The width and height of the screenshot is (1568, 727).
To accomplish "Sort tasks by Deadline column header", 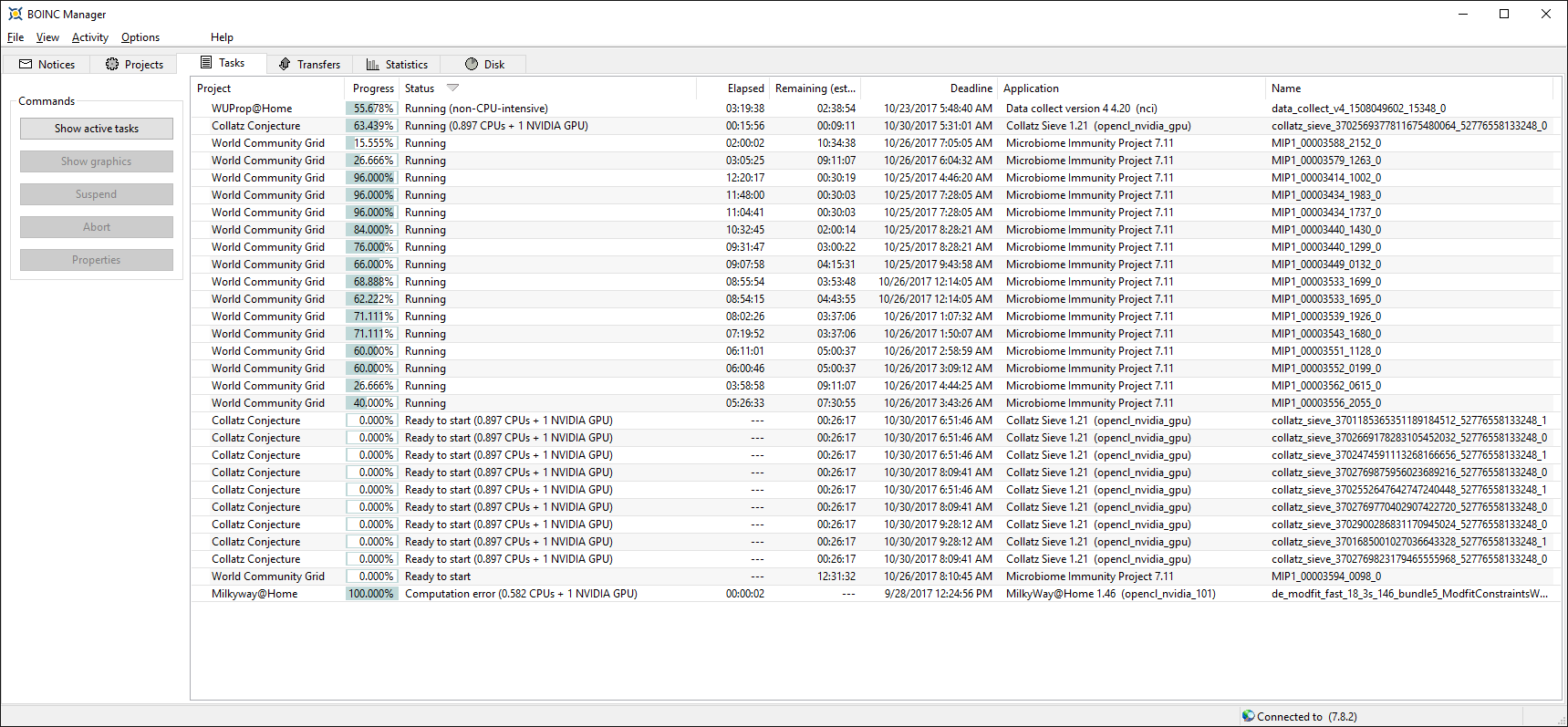I will pyautogui.click(x=971, y=88).
